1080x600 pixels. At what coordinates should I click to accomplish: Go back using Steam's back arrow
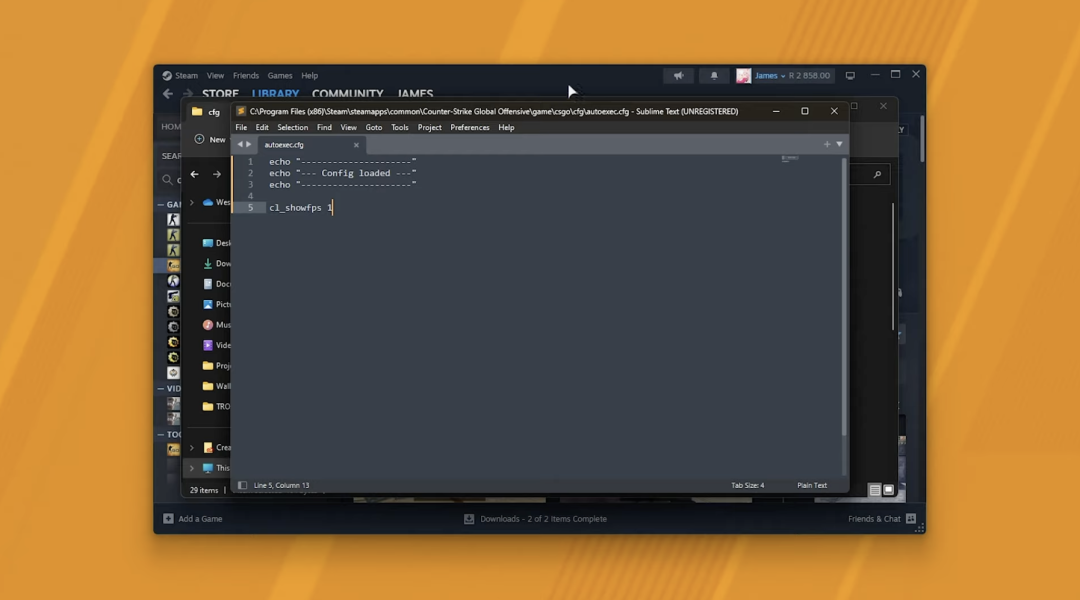point(168,93)
